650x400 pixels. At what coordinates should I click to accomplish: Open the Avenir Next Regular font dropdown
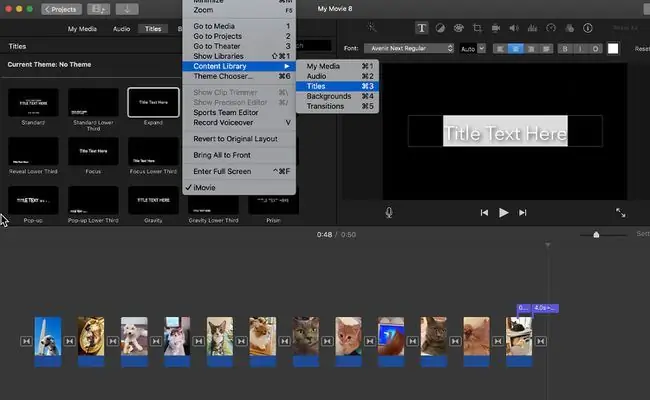tap(409, 48)
